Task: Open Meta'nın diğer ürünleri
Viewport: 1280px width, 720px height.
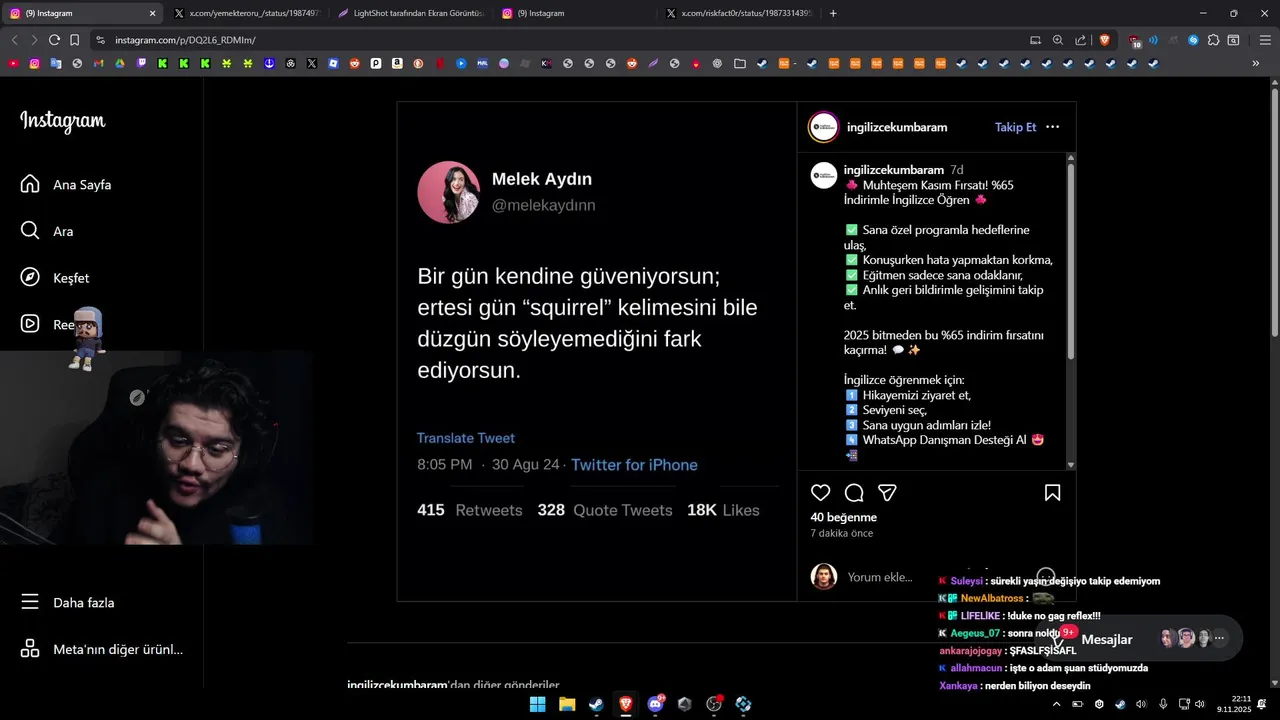Action: point(102,649)
